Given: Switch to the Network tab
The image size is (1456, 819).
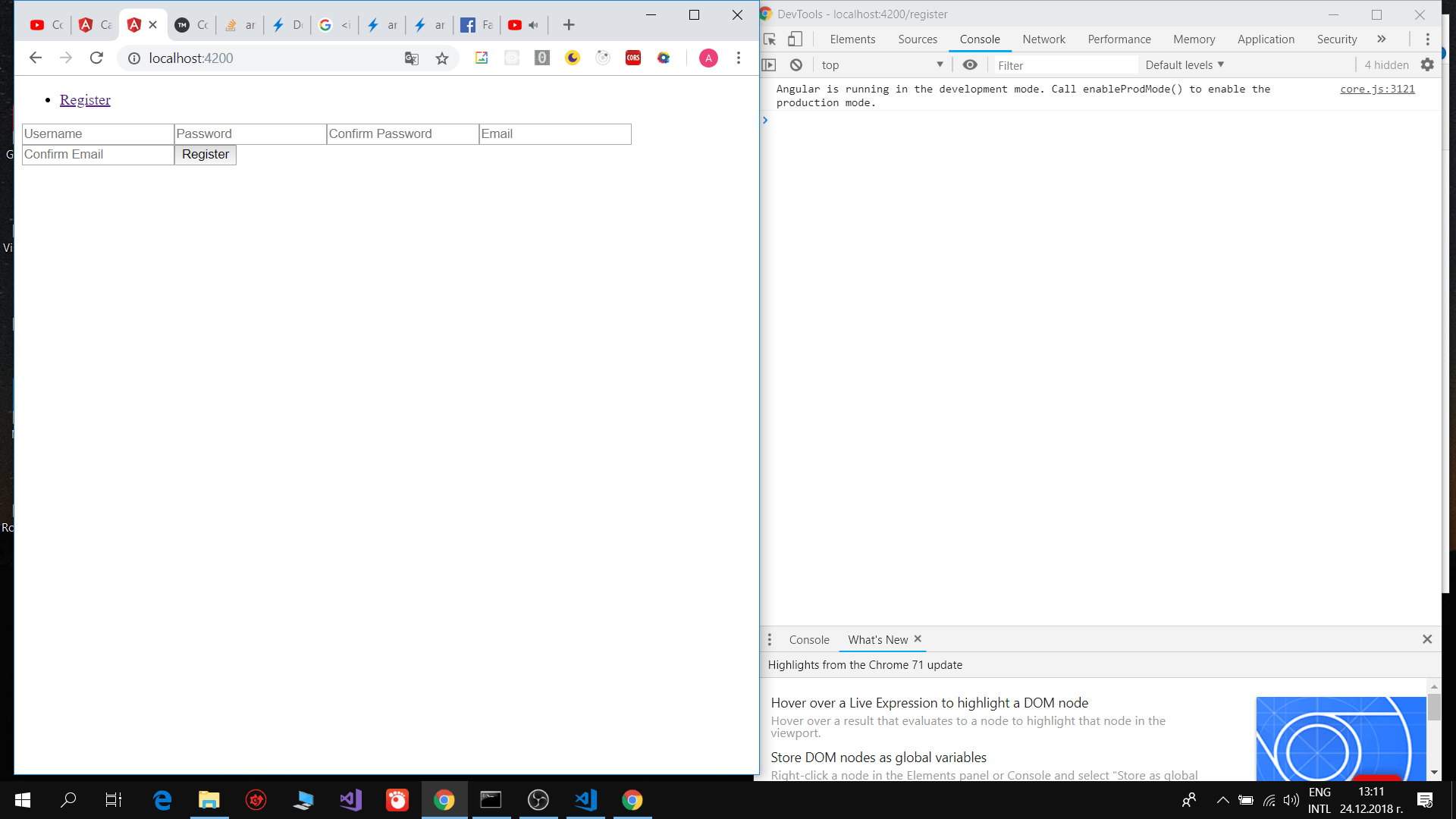Looking at the screenshot, I should tap(1043, 39).
